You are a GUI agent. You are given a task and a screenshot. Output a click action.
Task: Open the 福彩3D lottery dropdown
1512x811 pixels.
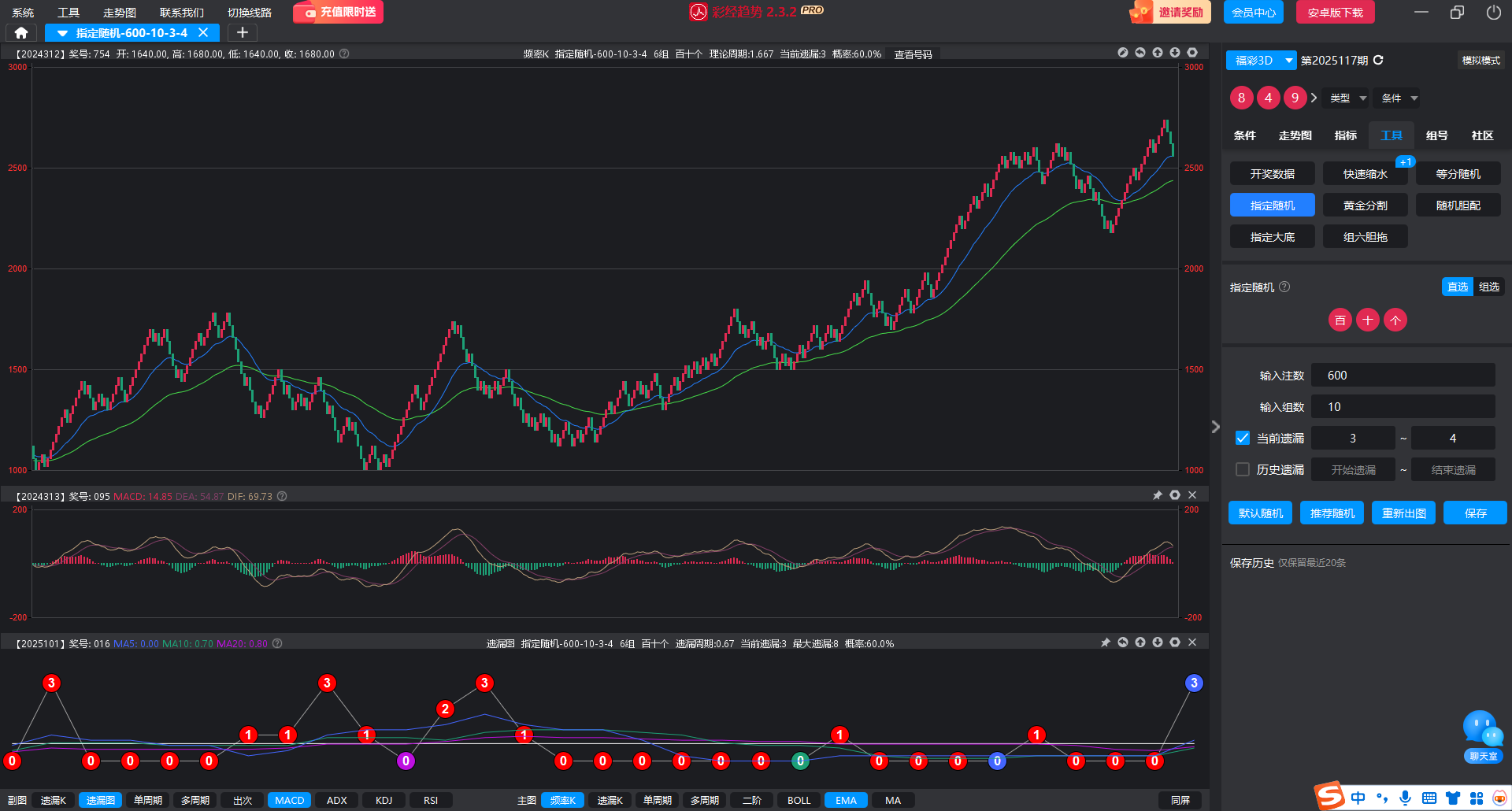pos(1261,61)
